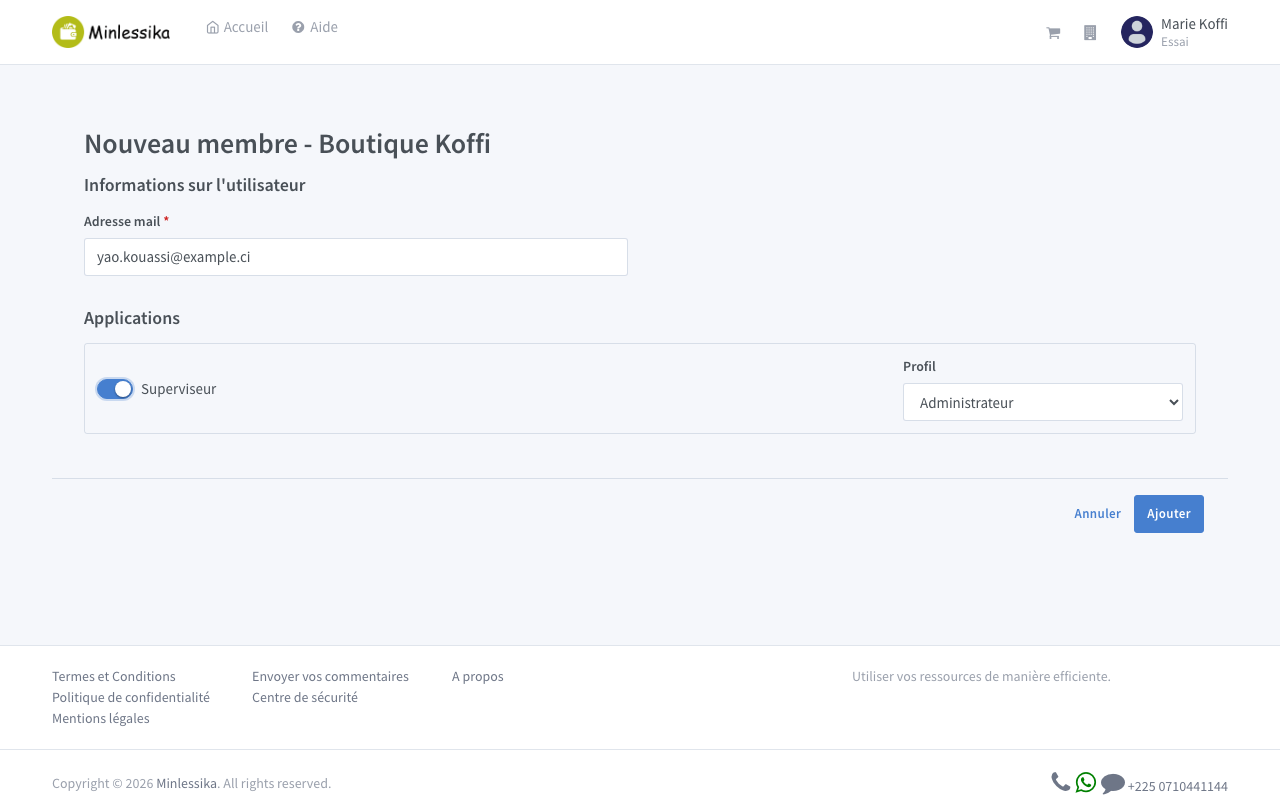Open Envoyer vos commentaires link
This screenshot has height=800, width=1280.
(330, 677)
